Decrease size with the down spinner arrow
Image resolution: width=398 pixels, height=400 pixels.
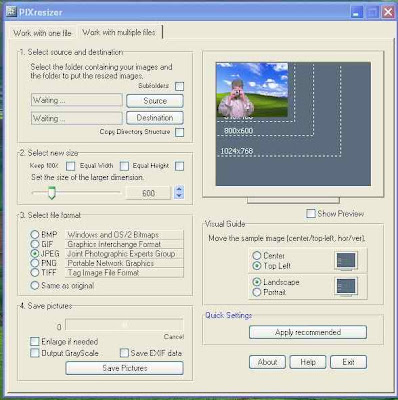tap(179, 196)
